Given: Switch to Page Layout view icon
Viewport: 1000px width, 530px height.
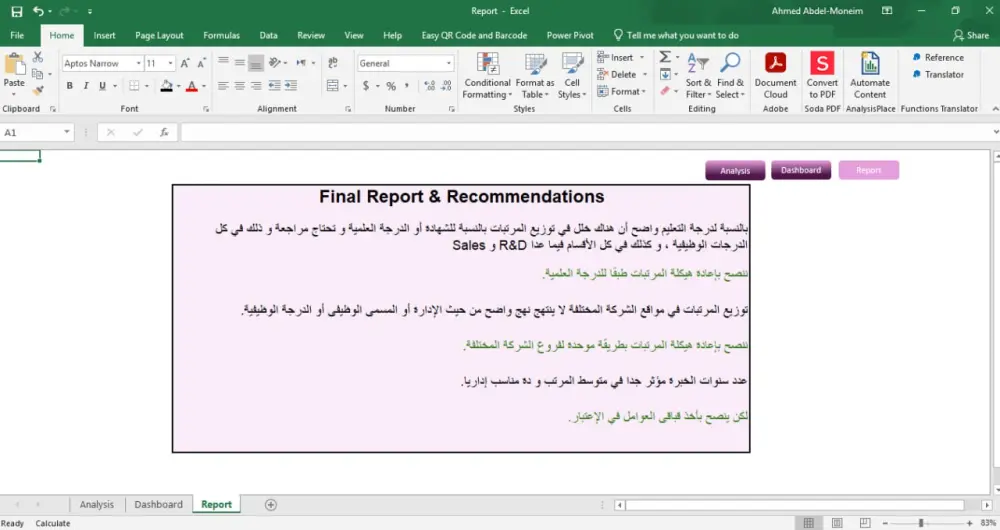Looking at the screenshot, I should click(837, 523).
